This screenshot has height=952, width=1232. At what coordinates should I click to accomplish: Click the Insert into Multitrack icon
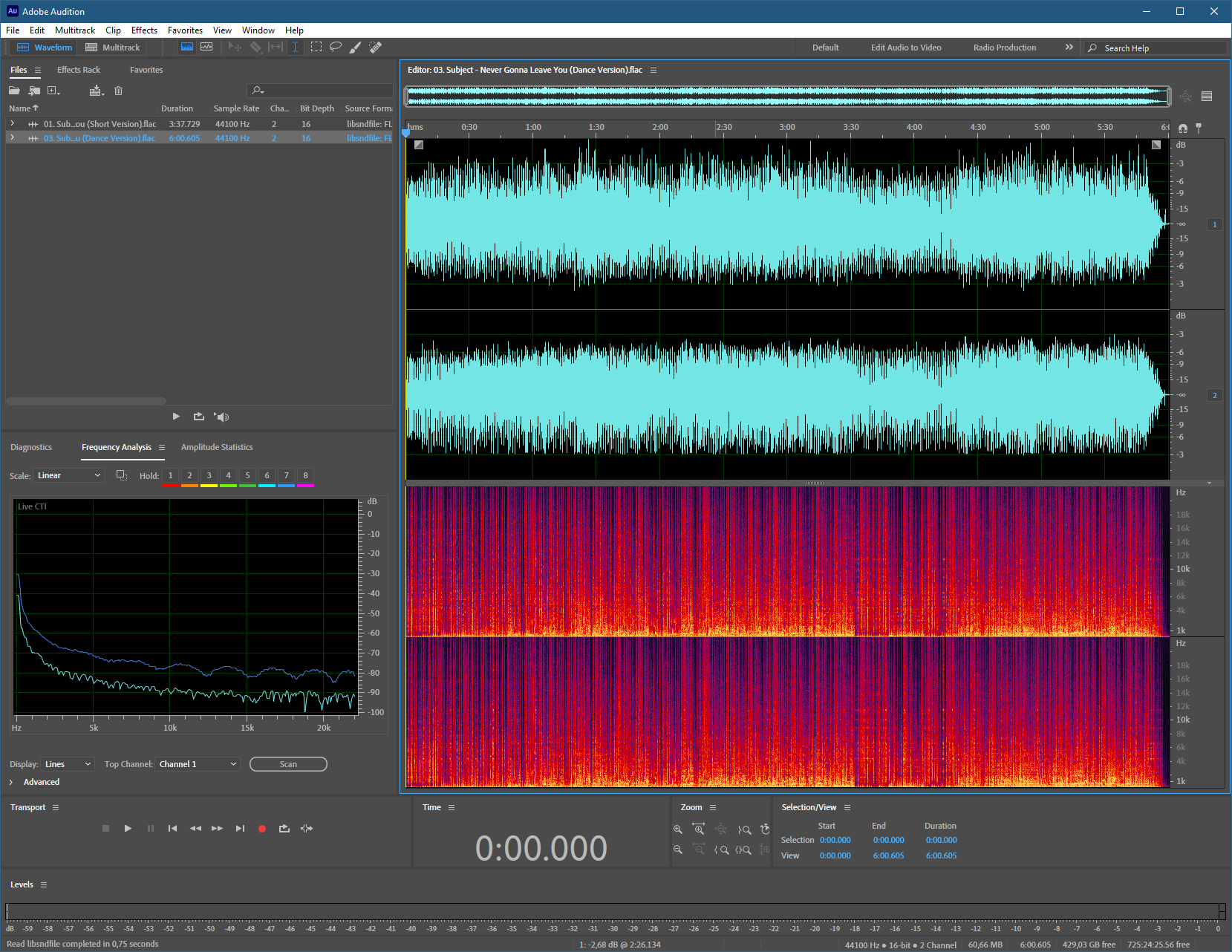tap(97, 91)
